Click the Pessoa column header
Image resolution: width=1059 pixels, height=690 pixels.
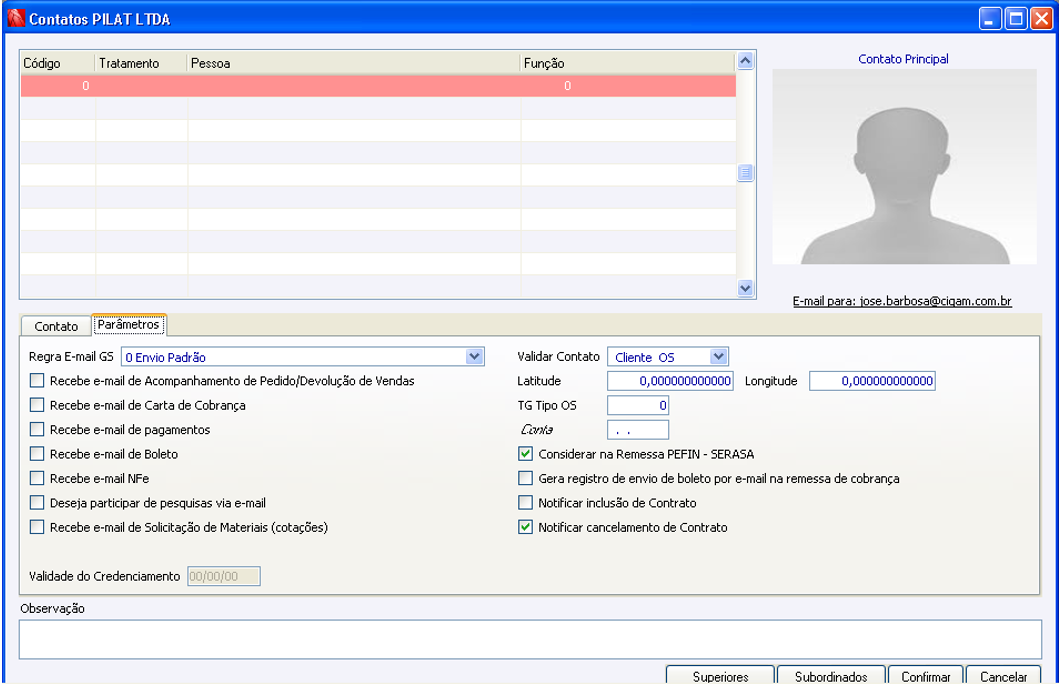[353, 63]
